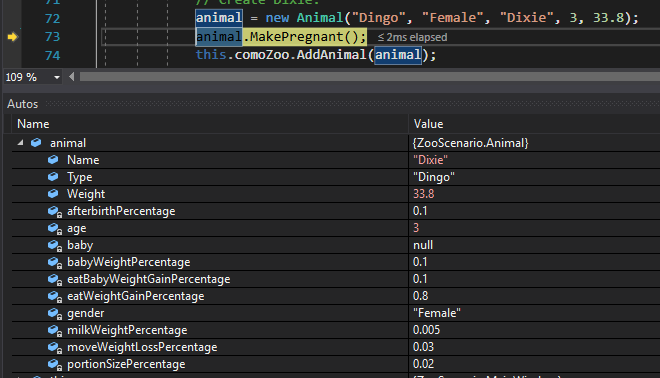Click the ≤ 2ms elapsed PerfTip

coord(412,37)
